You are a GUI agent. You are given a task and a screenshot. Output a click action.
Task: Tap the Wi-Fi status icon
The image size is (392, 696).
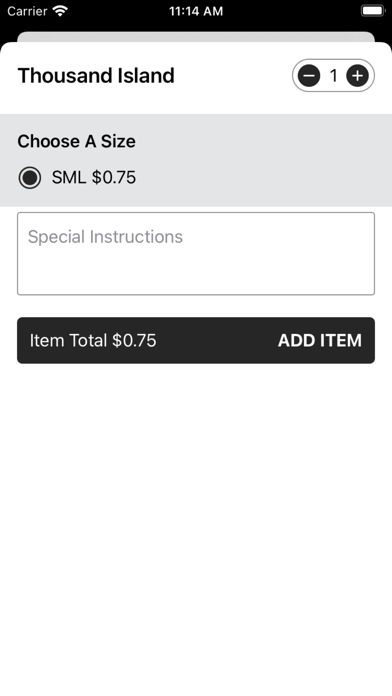[60, 11]
